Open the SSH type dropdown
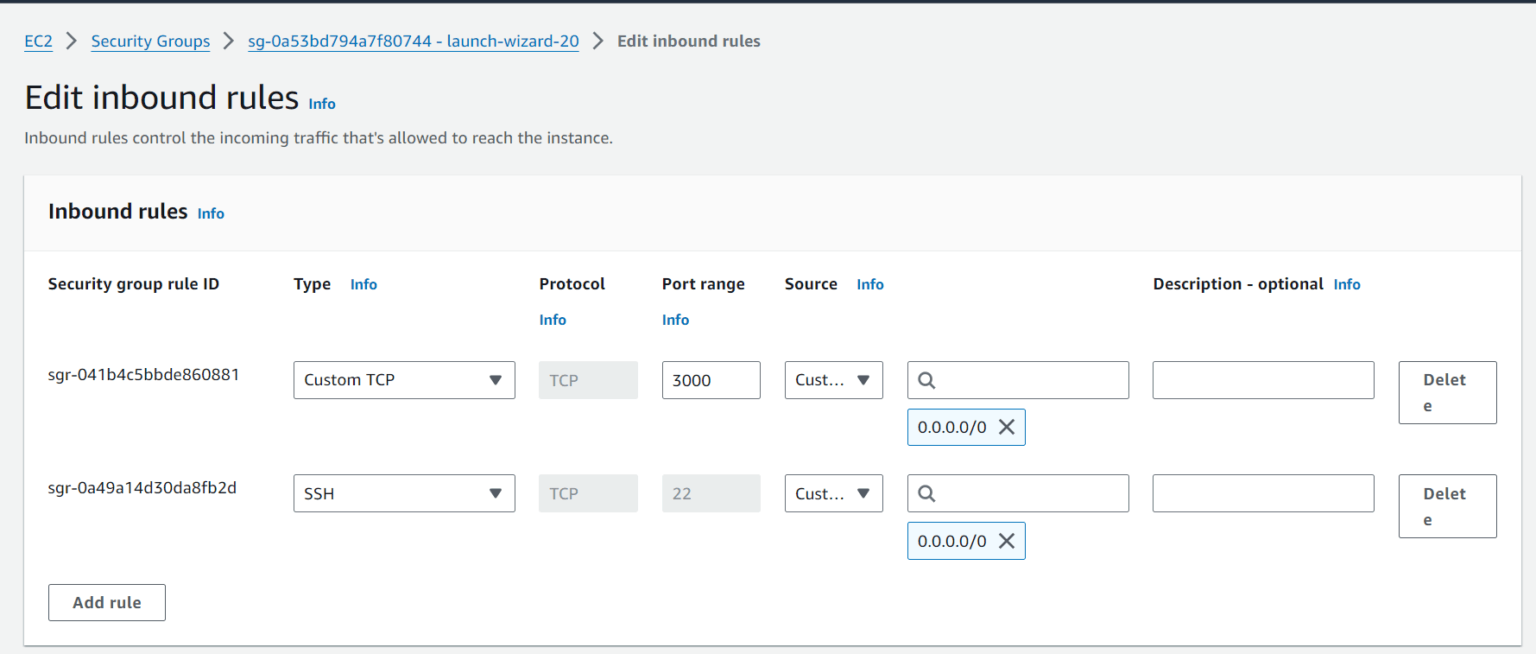Image resolution: width=1536 pixels, height=654 pixels. (403, 493)
